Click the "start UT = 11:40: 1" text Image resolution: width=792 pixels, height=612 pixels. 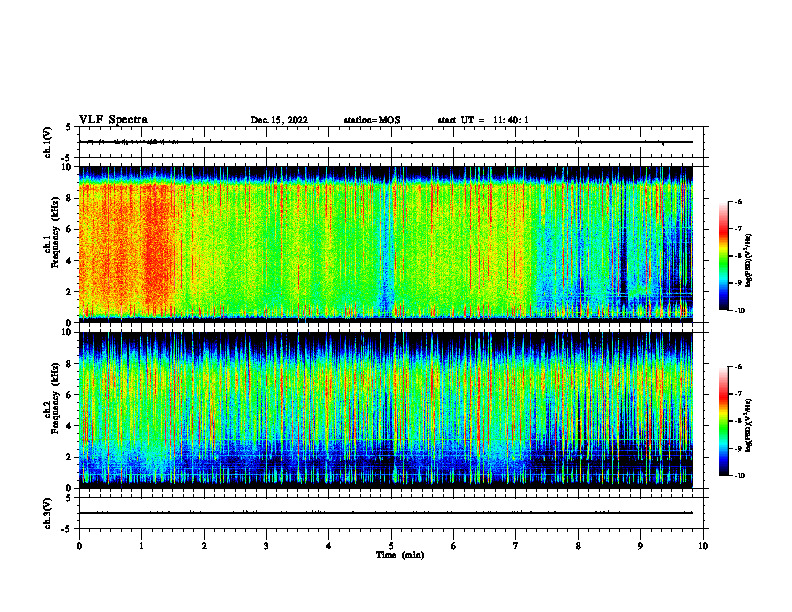483,120
